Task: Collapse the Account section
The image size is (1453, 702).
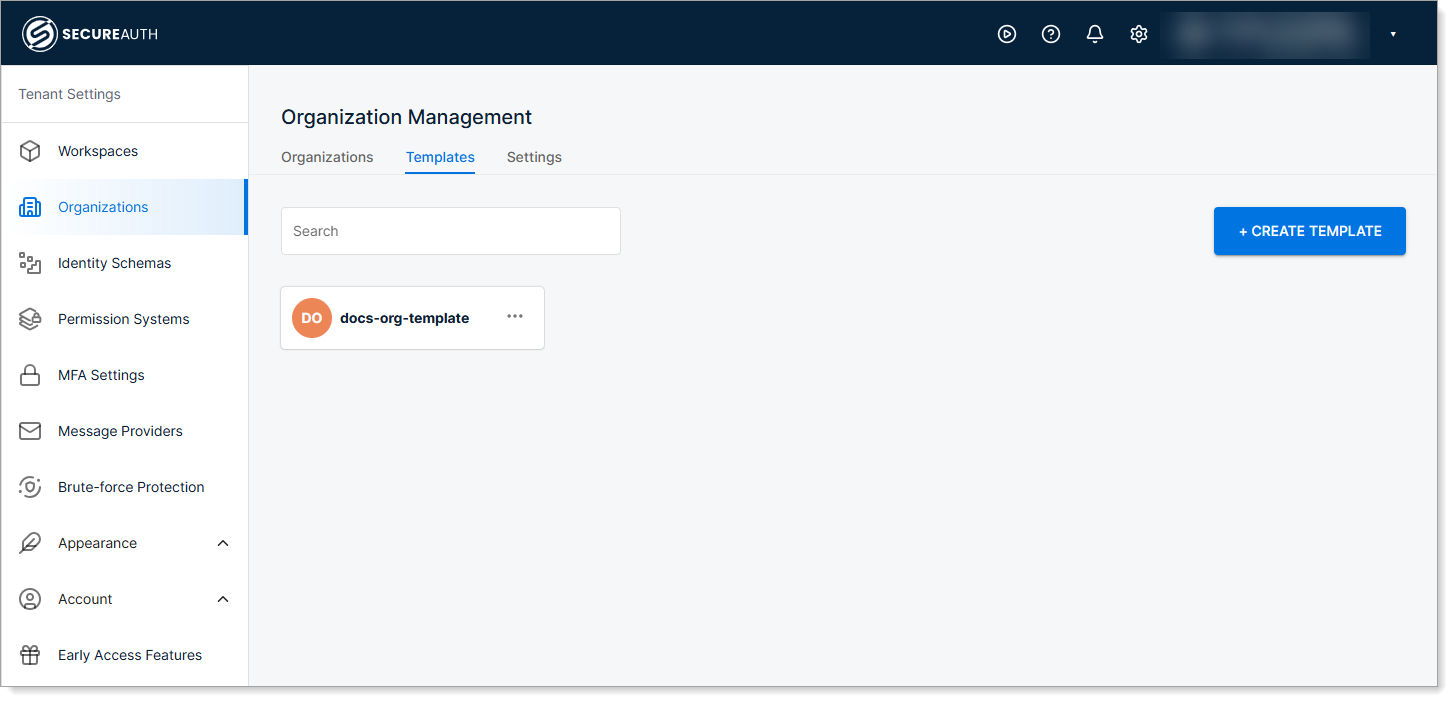Action: tap(222, 599)
